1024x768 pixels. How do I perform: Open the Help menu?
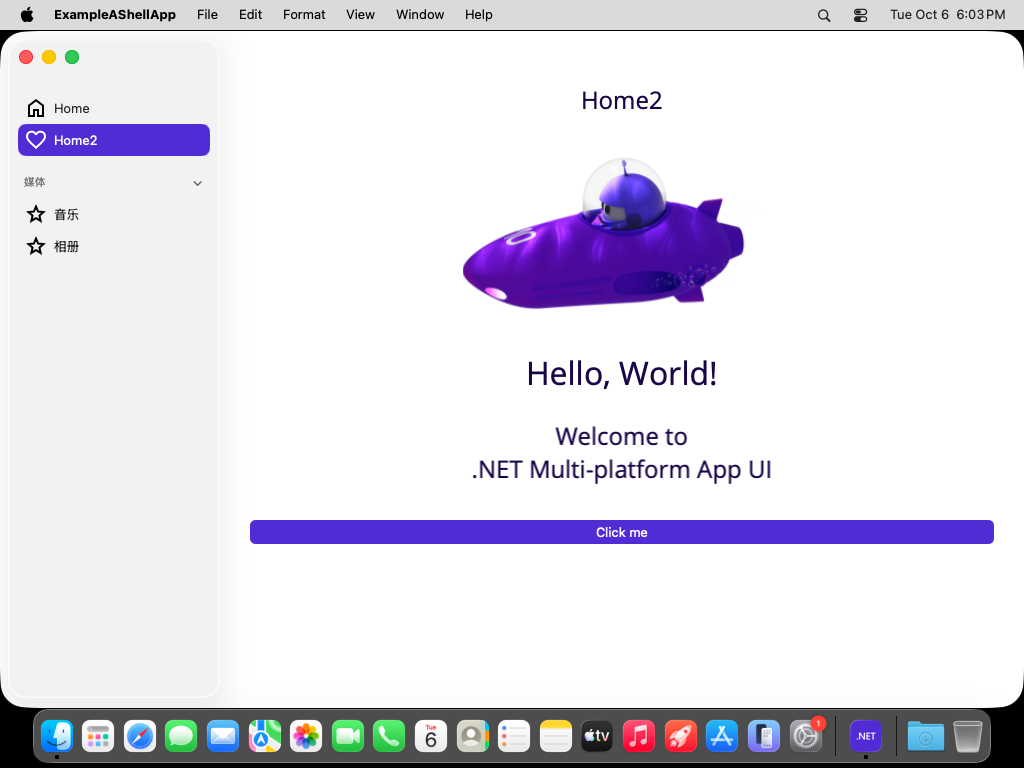[479, 14]
